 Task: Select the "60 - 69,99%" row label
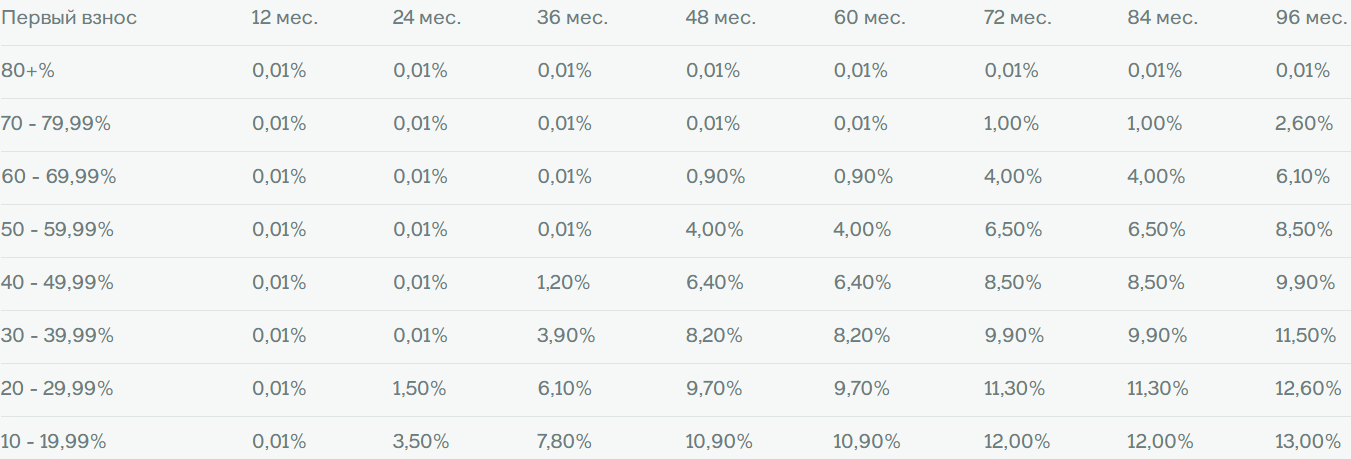(x=58, y=177)
